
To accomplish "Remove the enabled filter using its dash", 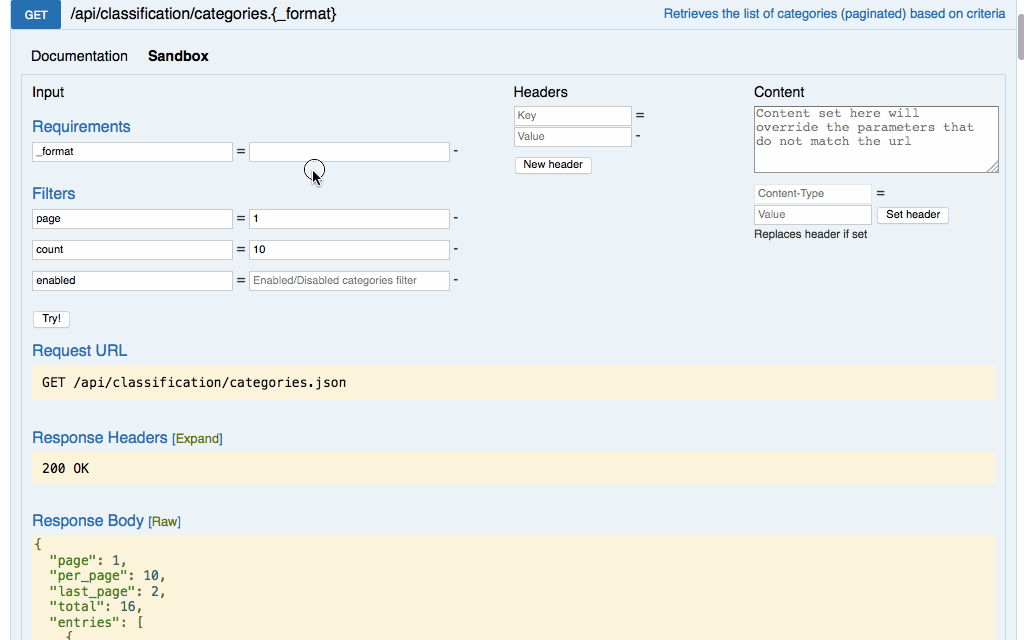I will point(456,280).
